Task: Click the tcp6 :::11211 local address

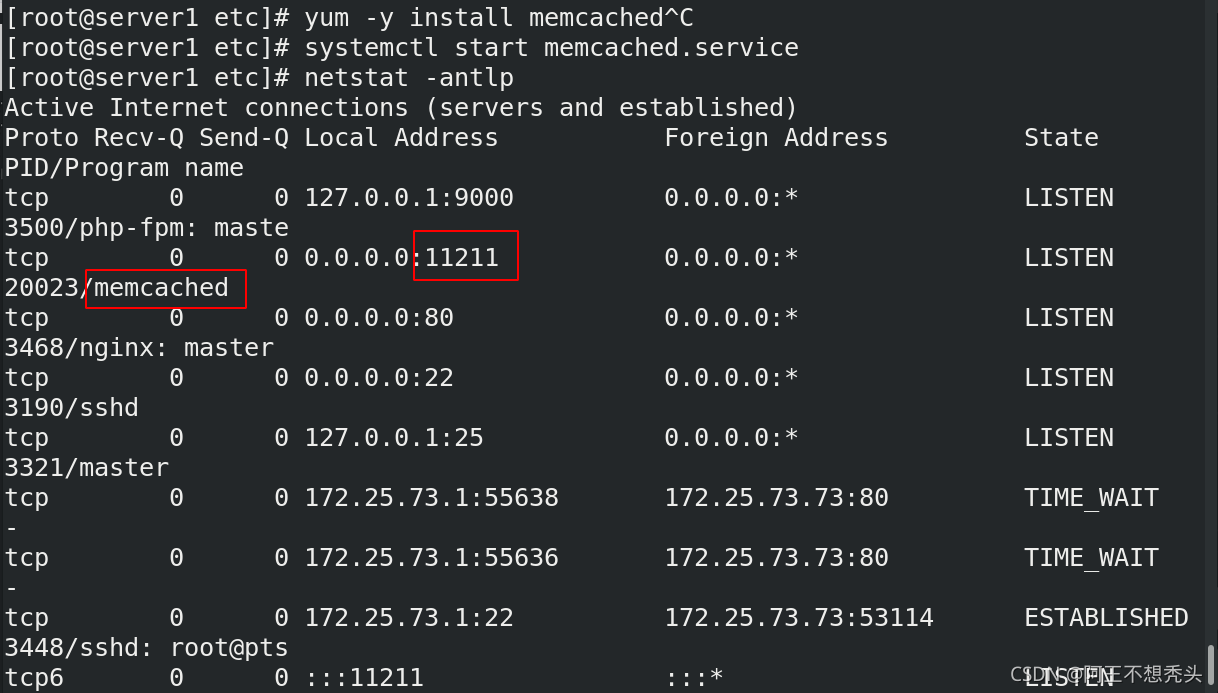Action: click(x=364, y=678)
